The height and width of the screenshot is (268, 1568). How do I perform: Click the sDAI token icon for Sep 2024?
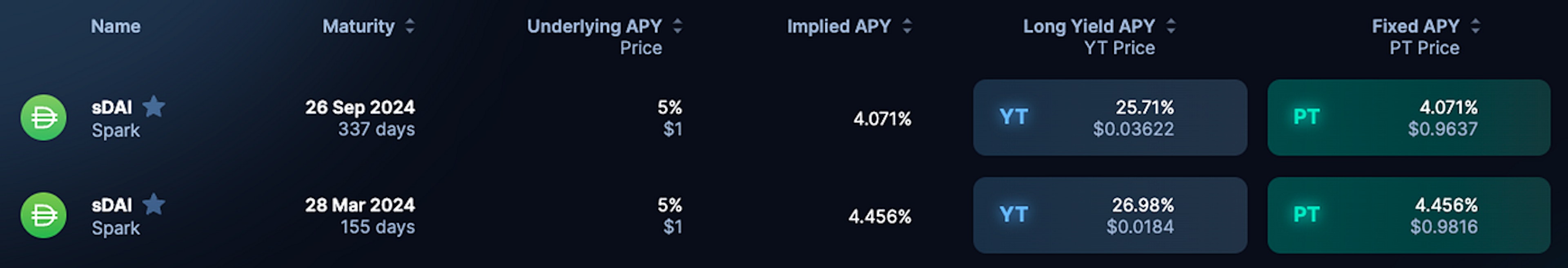(x=43, y=118)
